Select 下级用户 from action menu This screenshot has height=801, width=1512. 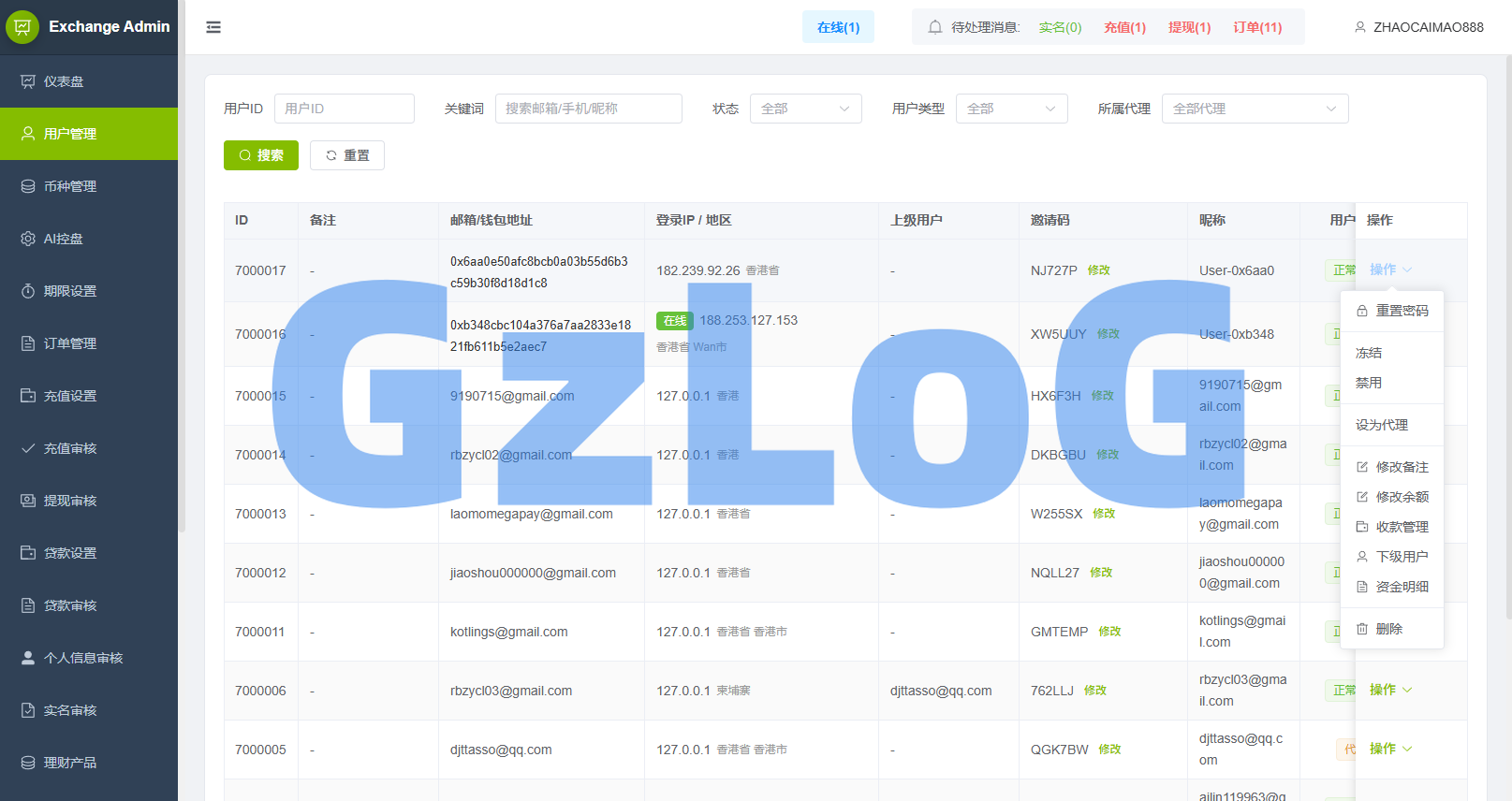tap(1392, 557)
